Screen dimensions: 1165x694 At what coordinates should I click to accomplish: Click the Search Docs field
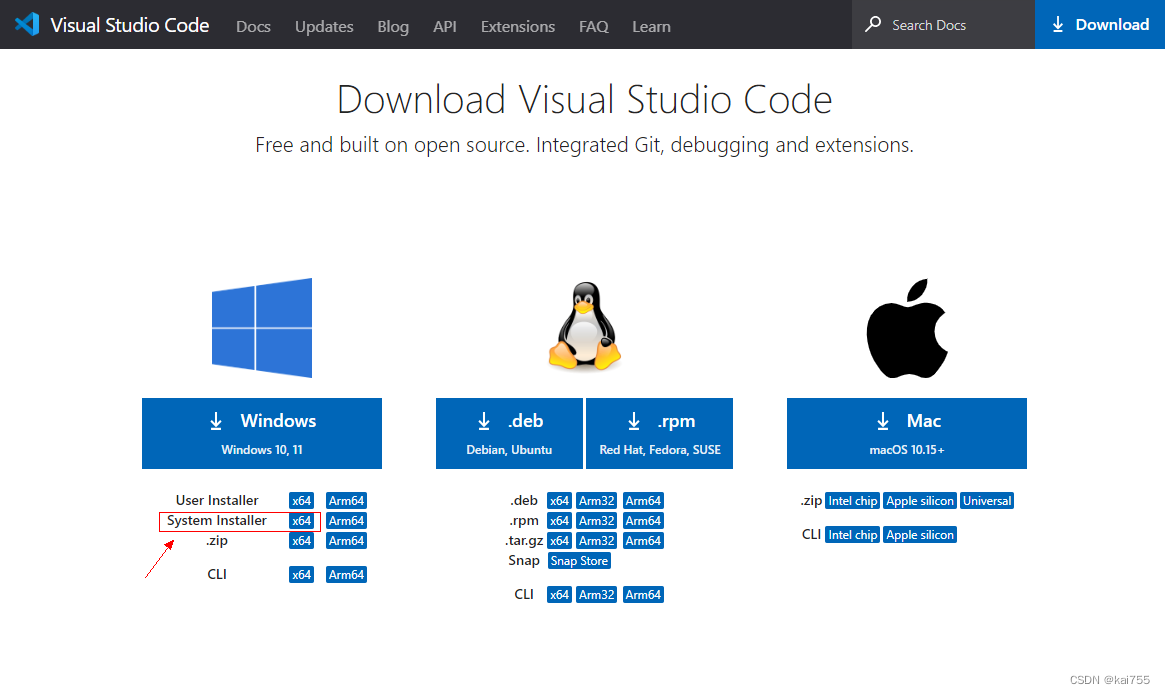[943, 25]
